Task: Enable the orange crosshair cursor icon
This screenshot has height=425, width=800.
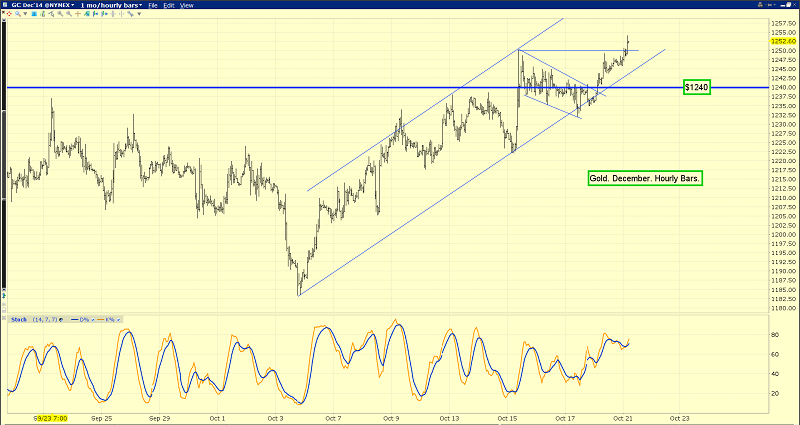Action: pyautogui.click(x=78, y=14)
